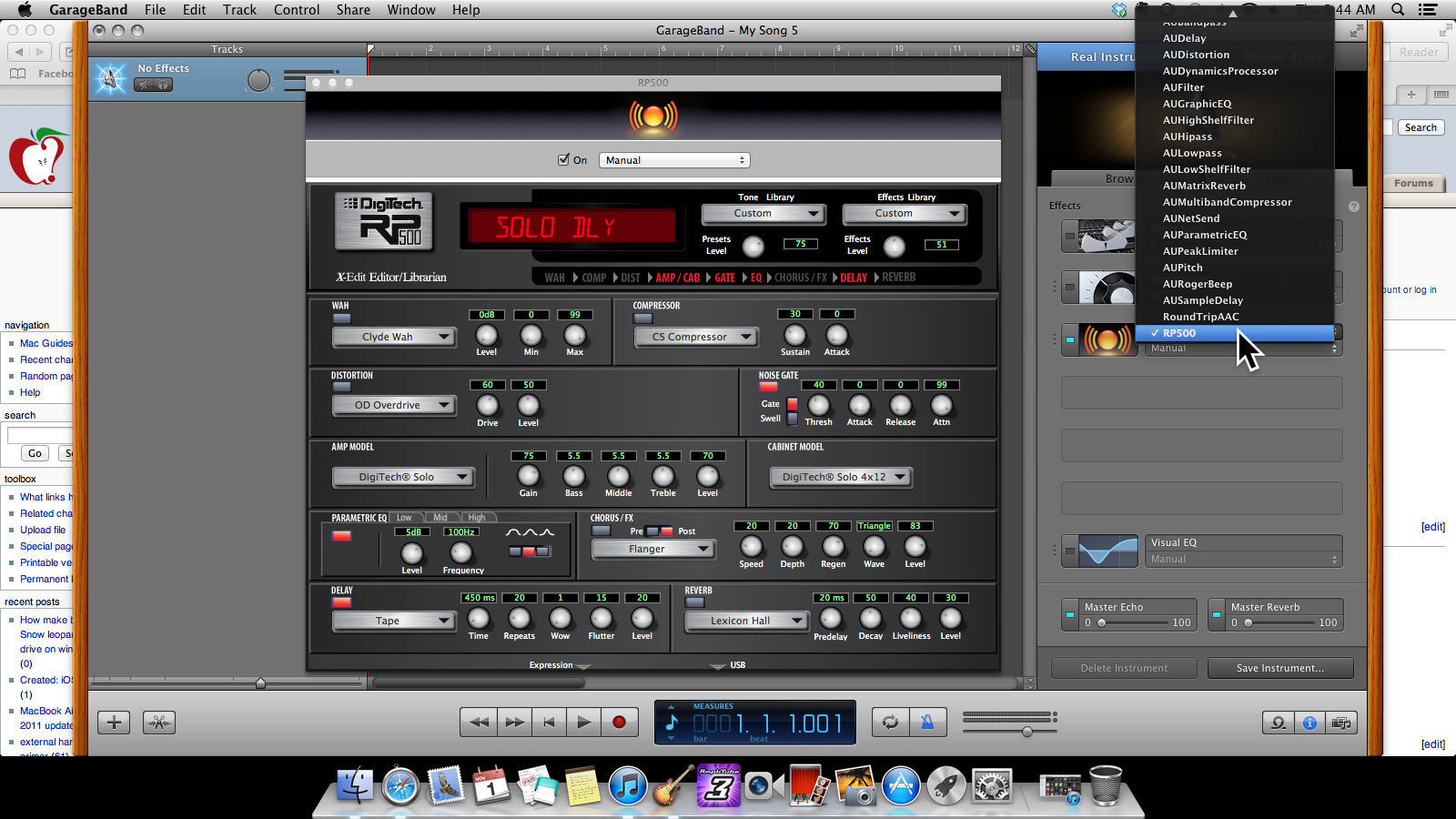
Task: Click the fast forward transport button
Action: [x=514, y=723]
